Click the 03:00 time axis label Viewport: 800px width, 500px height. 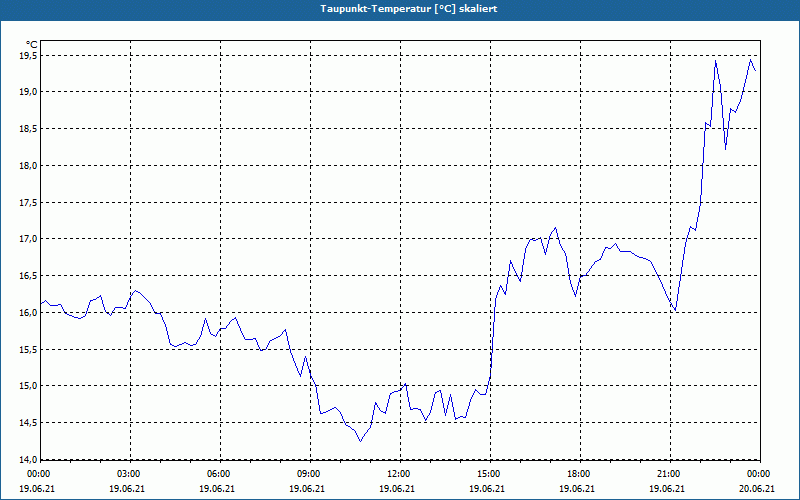click(129, 474)
